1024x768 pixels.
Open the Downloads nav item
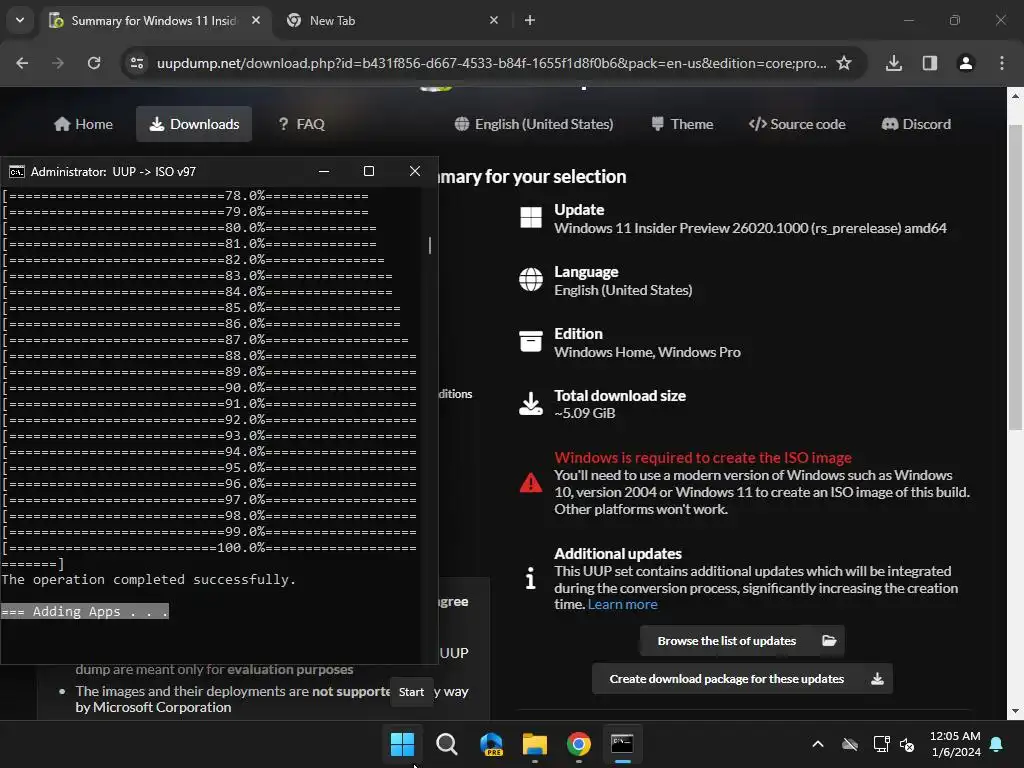(x=194, y=124)
